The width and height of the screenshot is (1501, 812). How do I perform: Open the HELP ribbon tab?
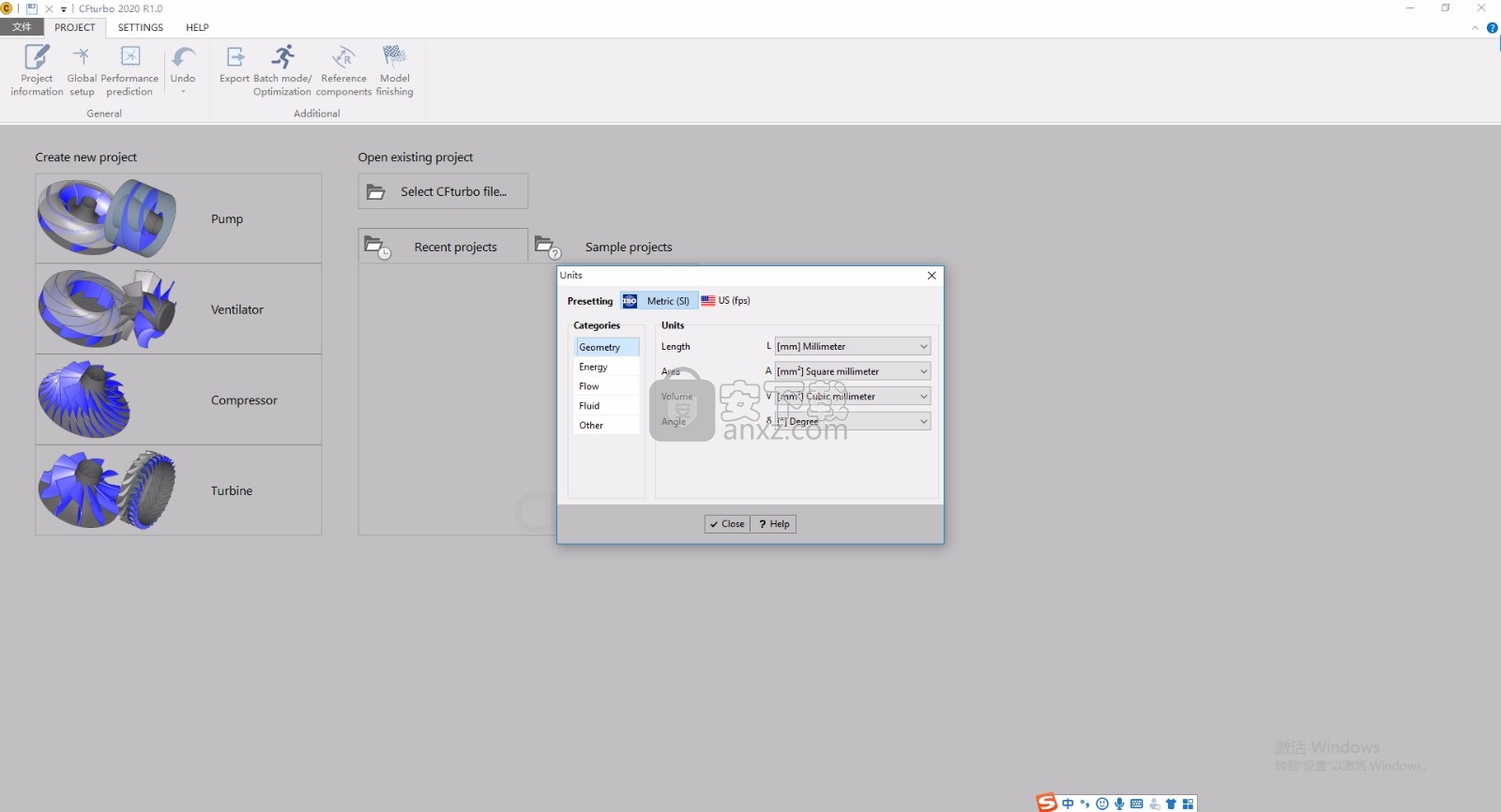(197, 27)
